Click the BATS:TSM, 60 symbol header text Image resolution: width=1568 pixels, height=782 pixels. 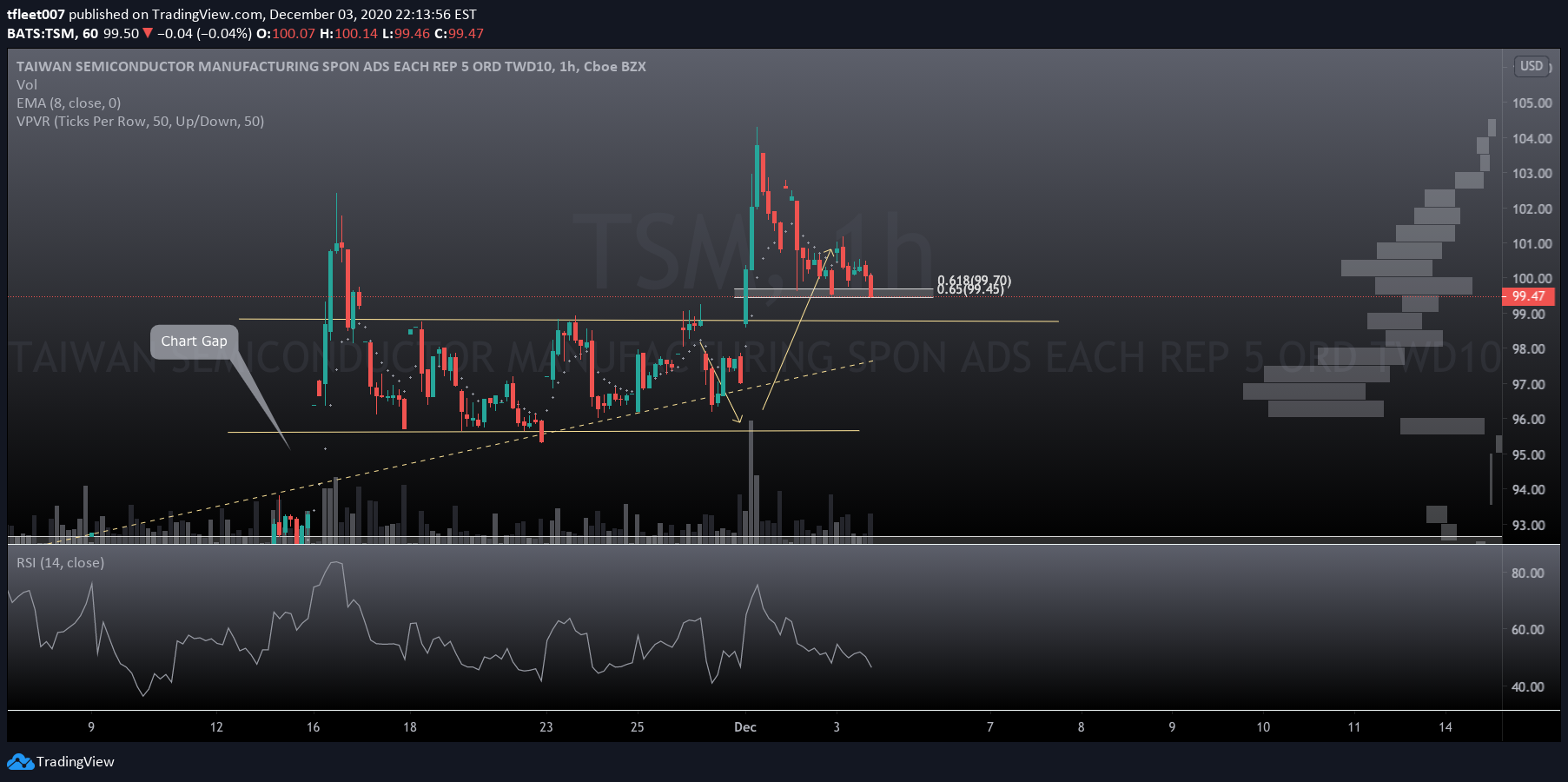tap(53, 33)
